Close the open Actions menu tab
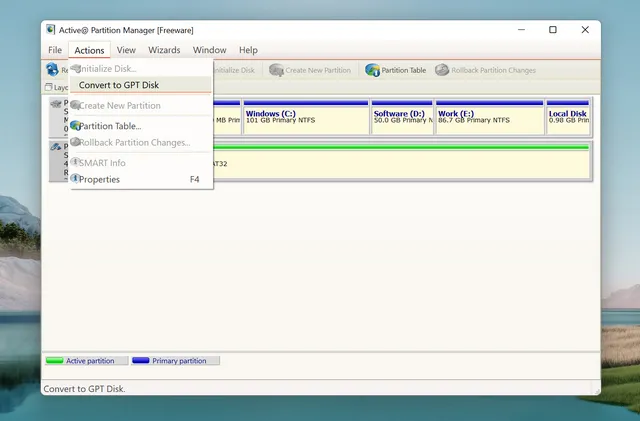The height and width of the screenshot is (421, 640). (x=89, y=50)
